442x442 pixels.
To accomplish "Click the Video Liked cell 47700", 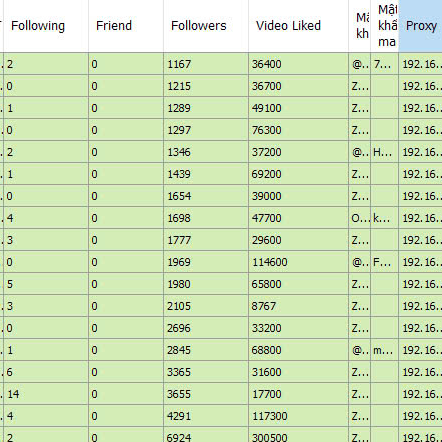I will 298,218.
